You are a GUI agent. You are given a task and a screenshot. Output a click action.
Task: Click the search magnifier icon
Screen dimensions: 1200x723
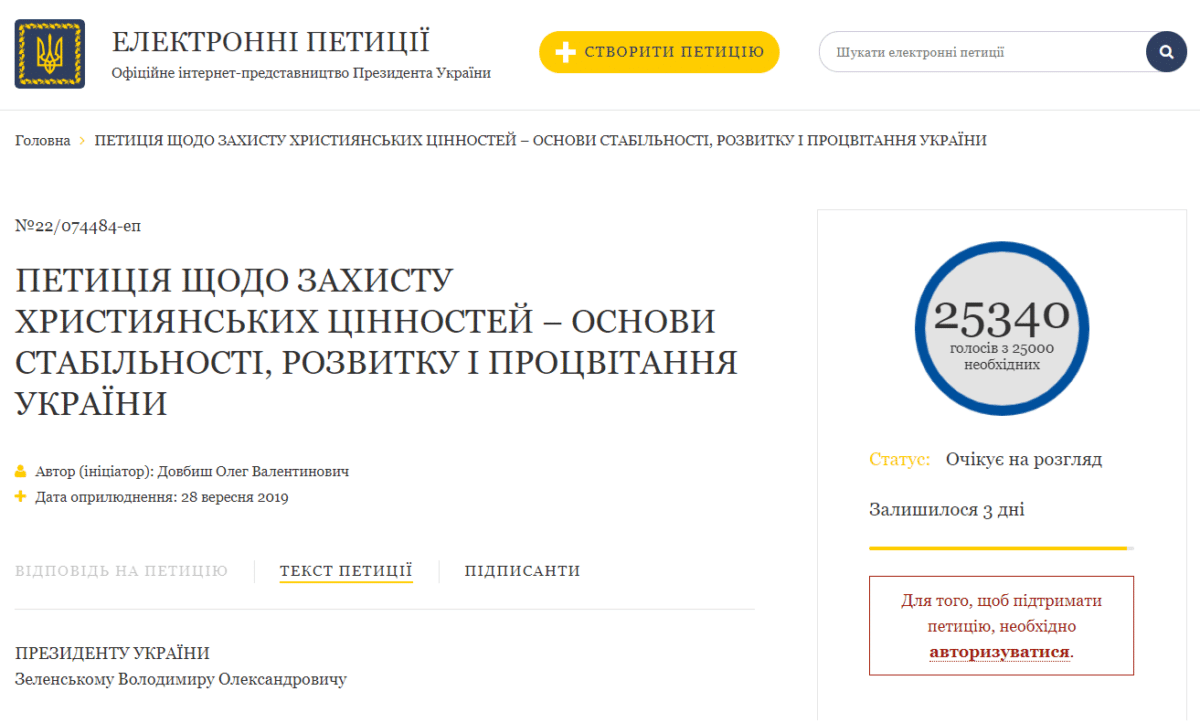(x=1165, y=51)
